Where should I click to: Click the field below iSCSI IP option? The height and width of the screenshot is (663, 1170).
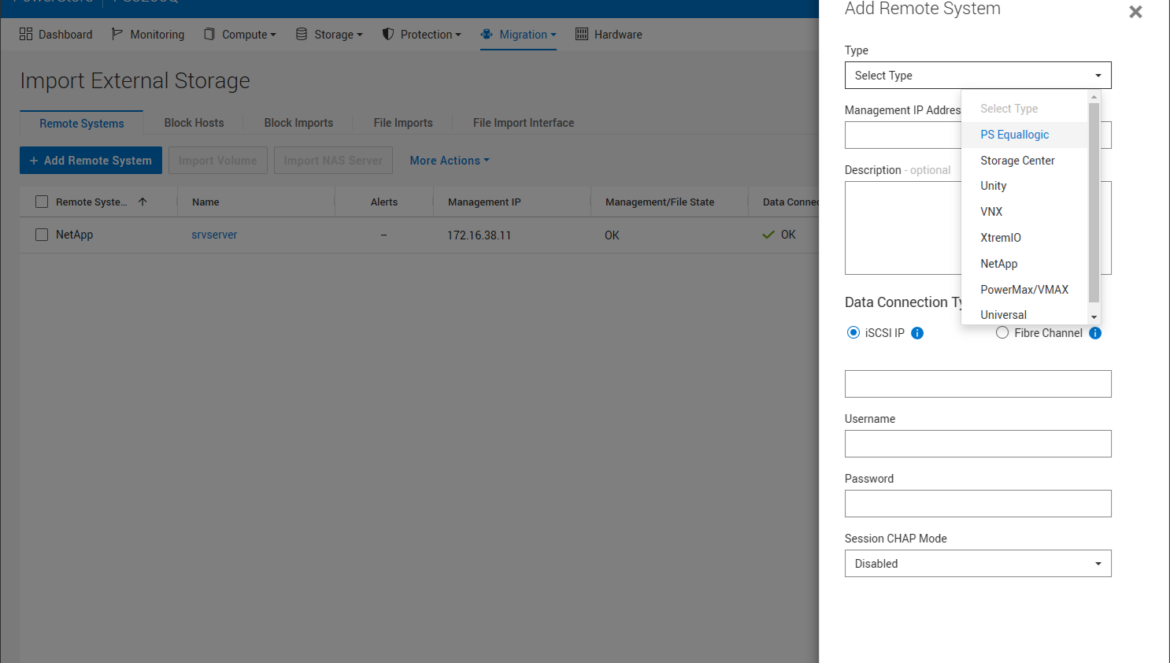tap(977, 384)
